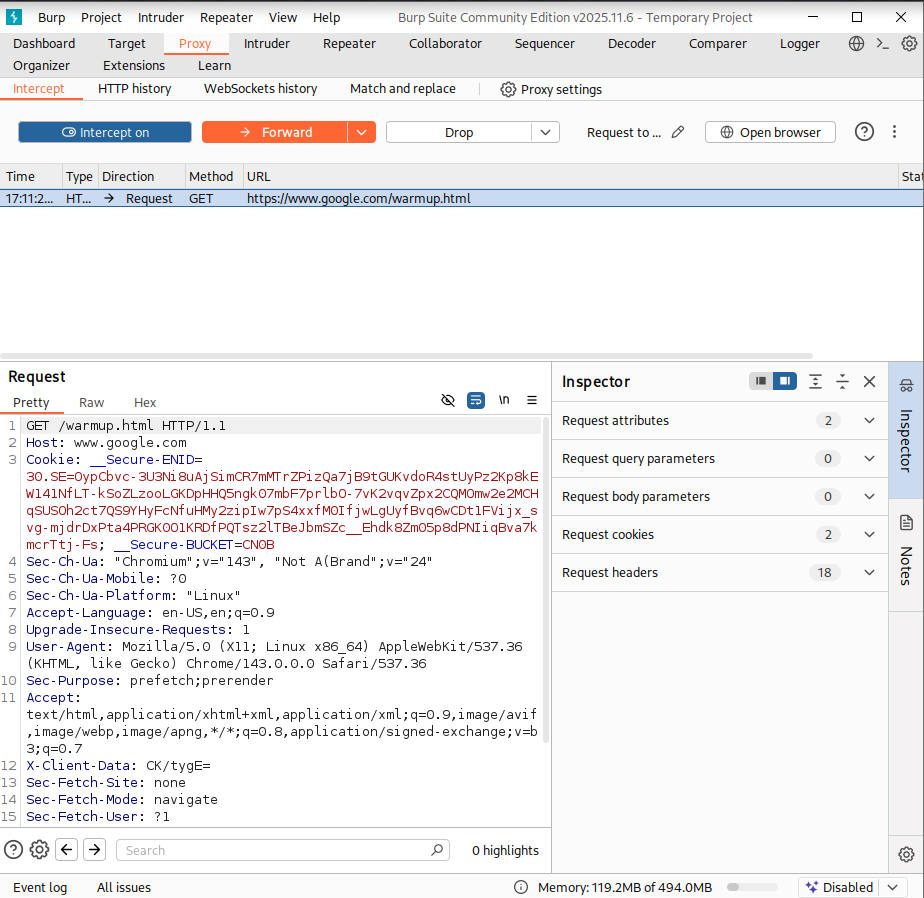
Task: Expand all Inspector sections using the expand icon
Action: [815, 381]
